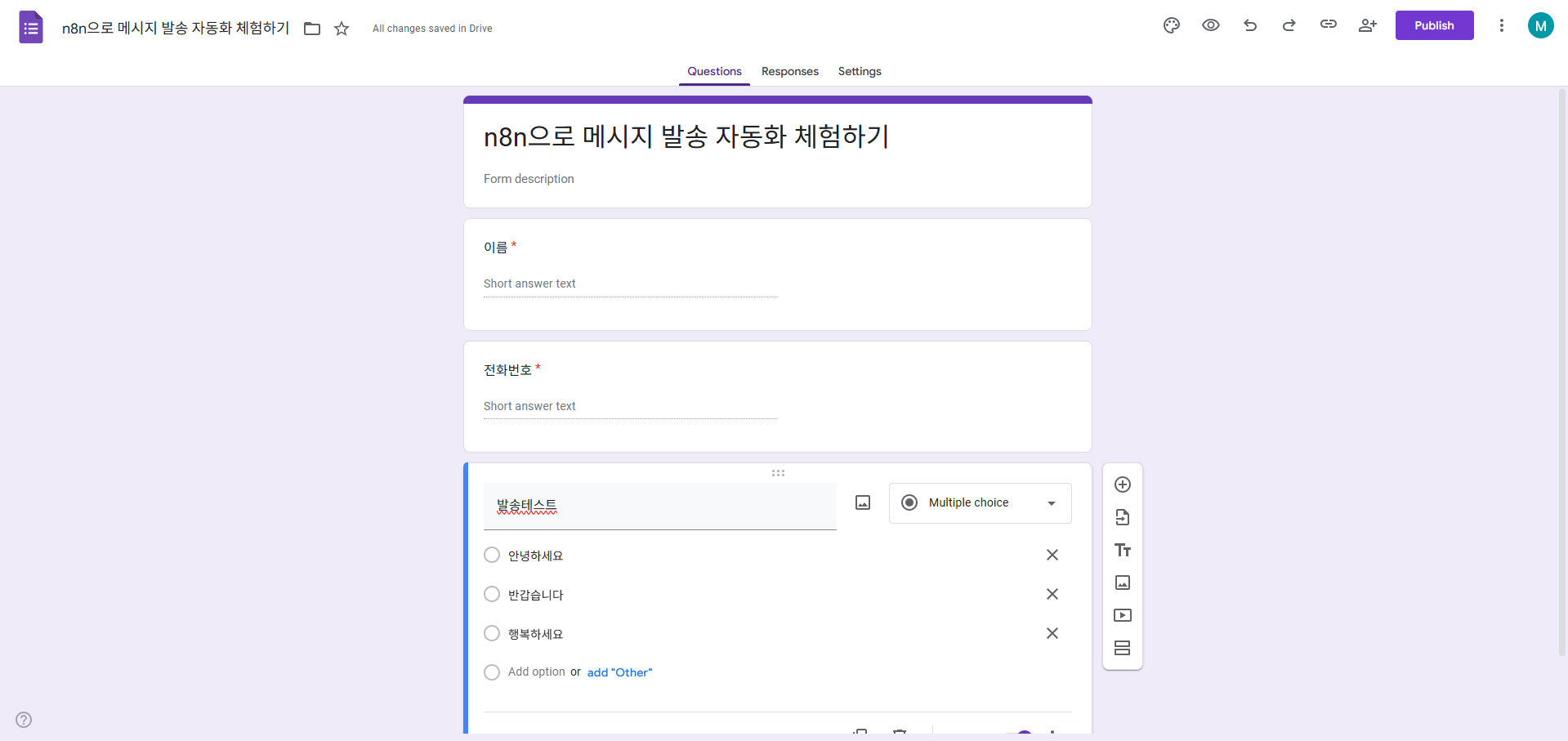The image size is (1568, 741).
Task: Open the Multiple choice question type dropdown
Action: [x=980, y=502]
